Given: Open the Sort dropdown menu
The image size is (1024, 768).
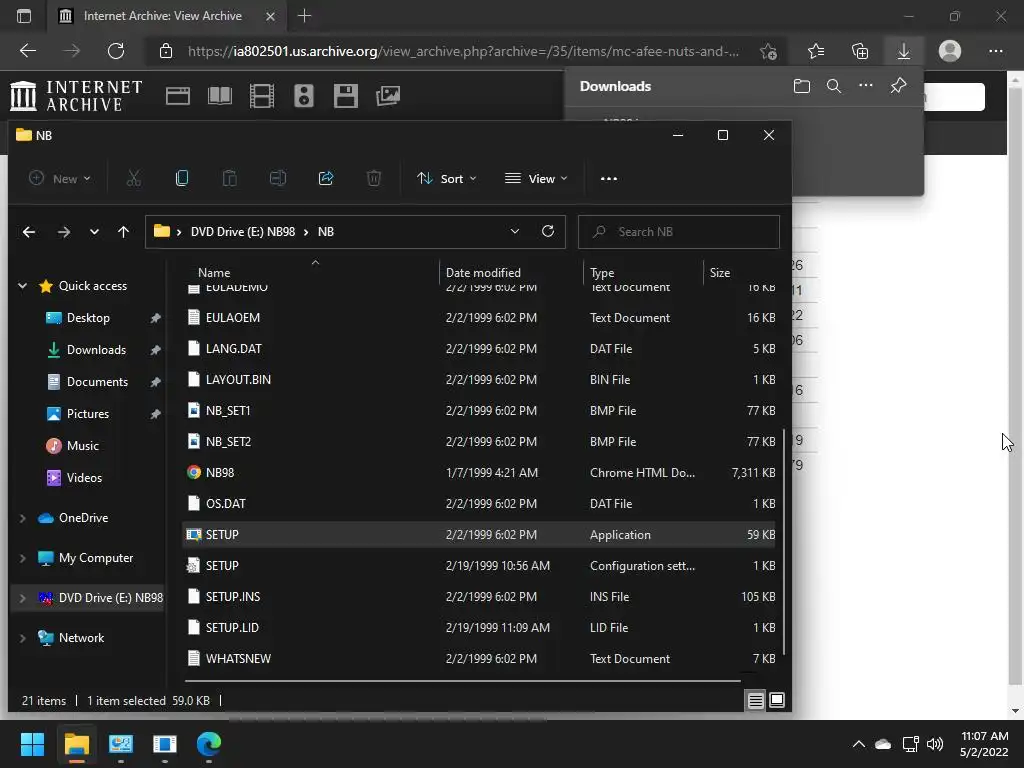Looking at the screenshot, I should [447, 178].
